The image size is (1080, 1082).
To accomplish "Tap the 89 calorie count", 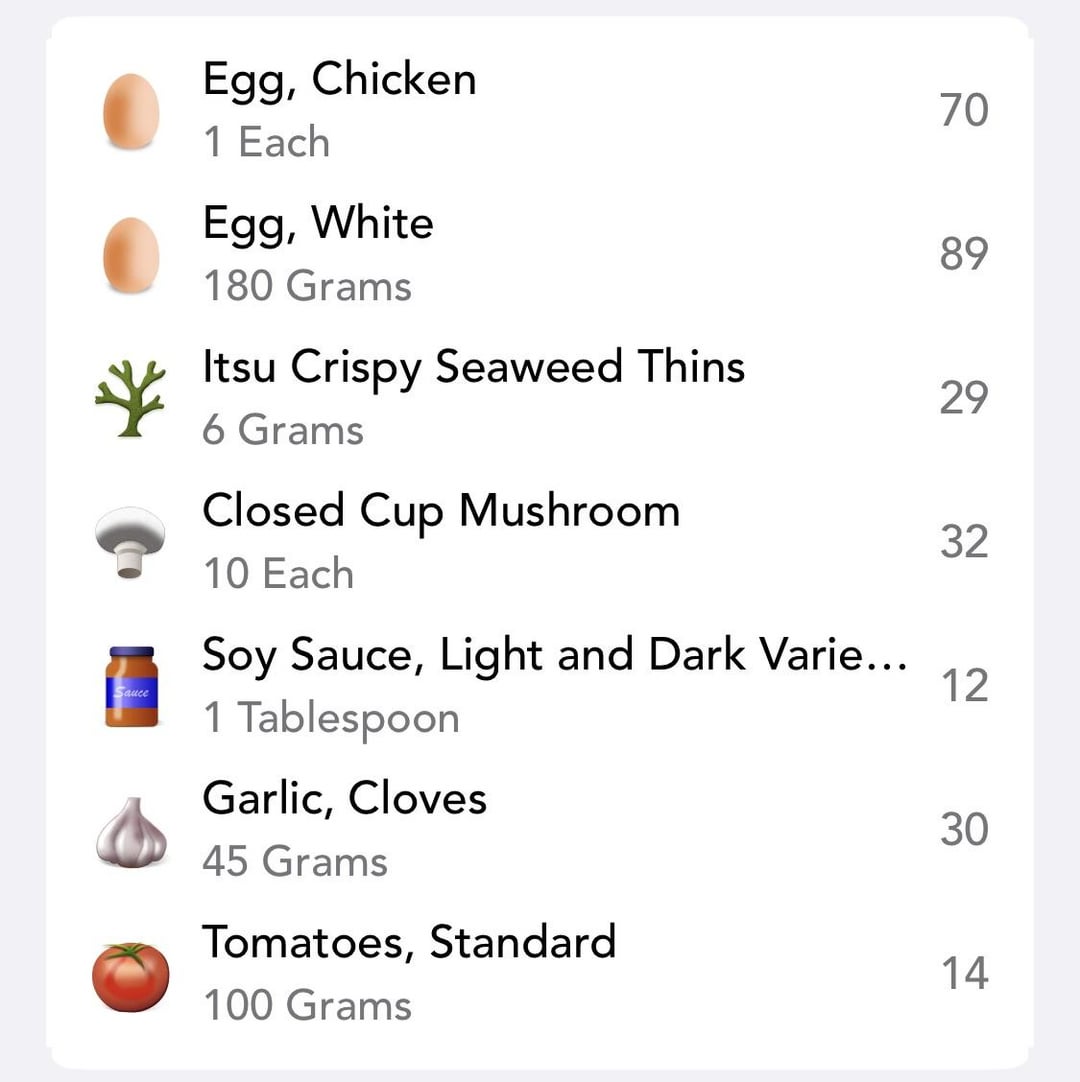I will (964, 253).
